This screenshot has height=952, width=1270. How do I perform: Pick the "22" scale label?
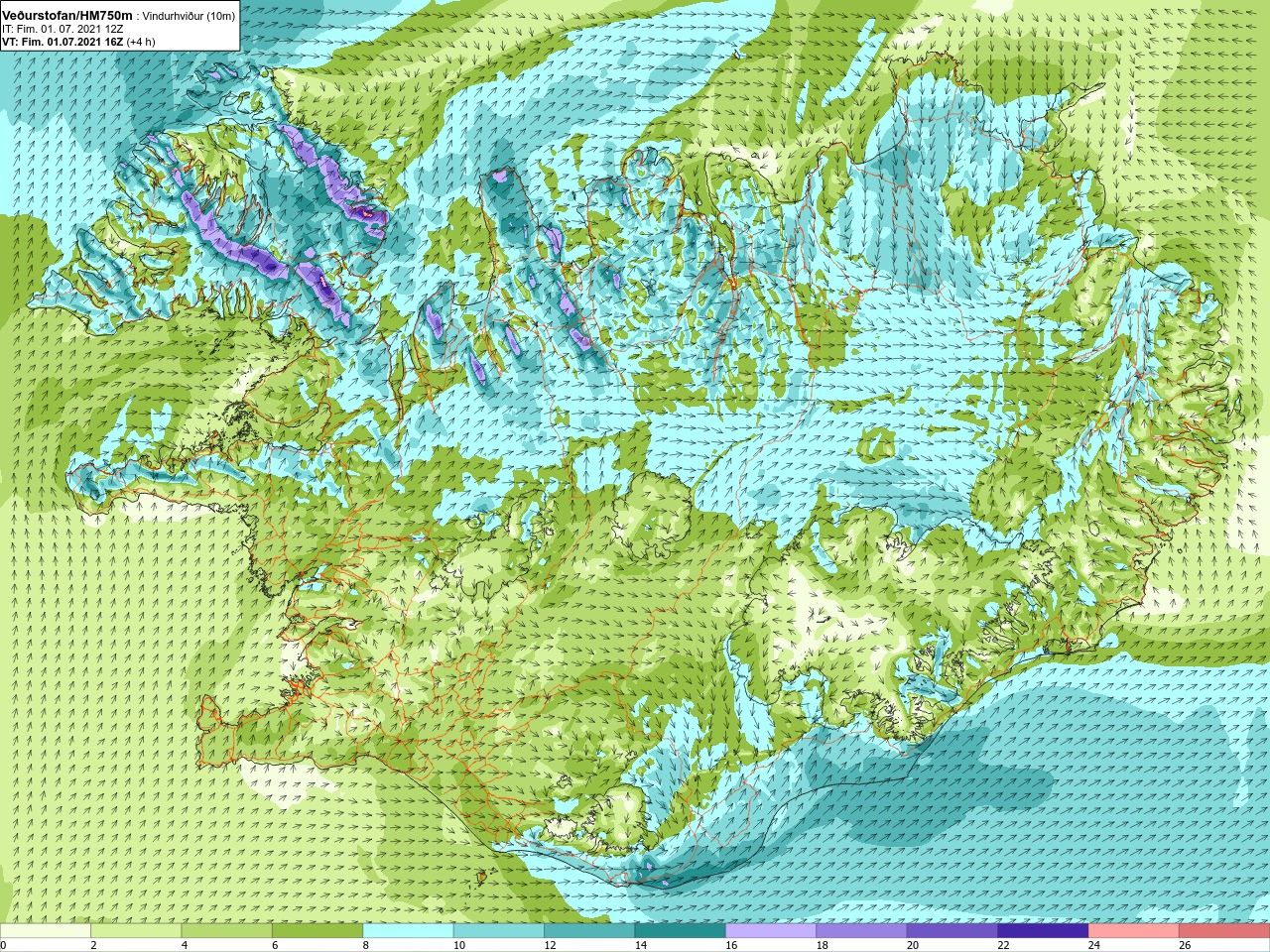1003,945
